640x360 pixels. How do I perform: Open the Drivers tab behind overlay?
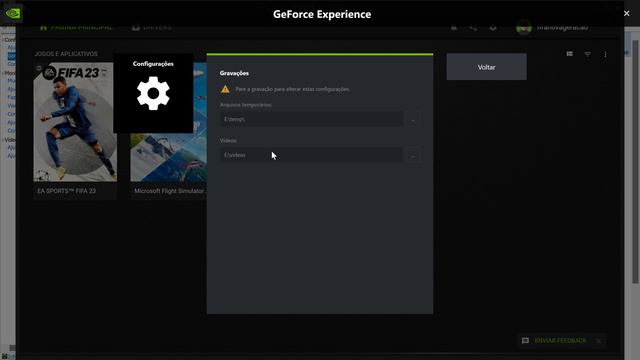152,27
